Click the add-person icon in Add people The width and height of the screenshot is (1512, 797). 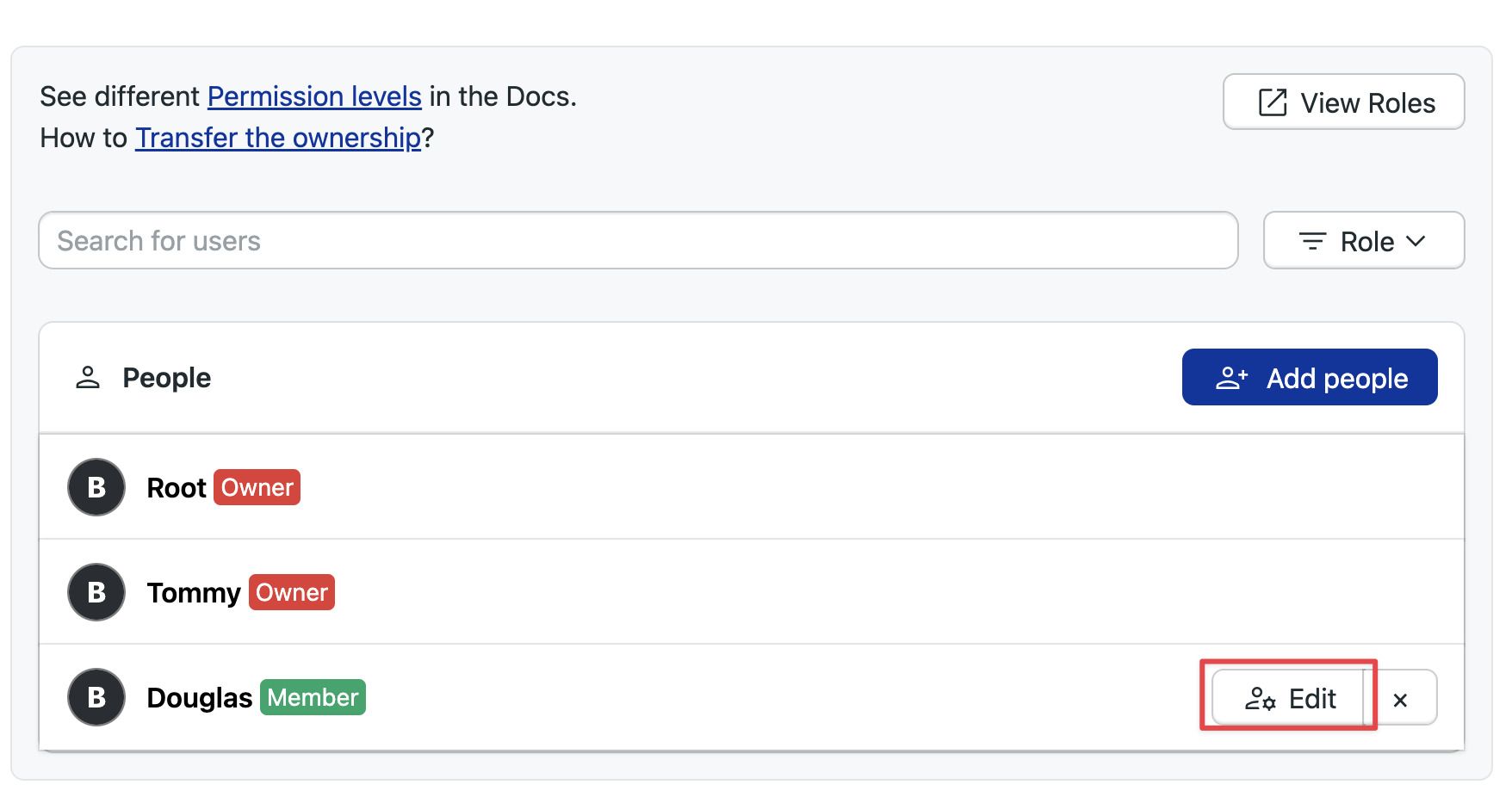pos(1231,378)
